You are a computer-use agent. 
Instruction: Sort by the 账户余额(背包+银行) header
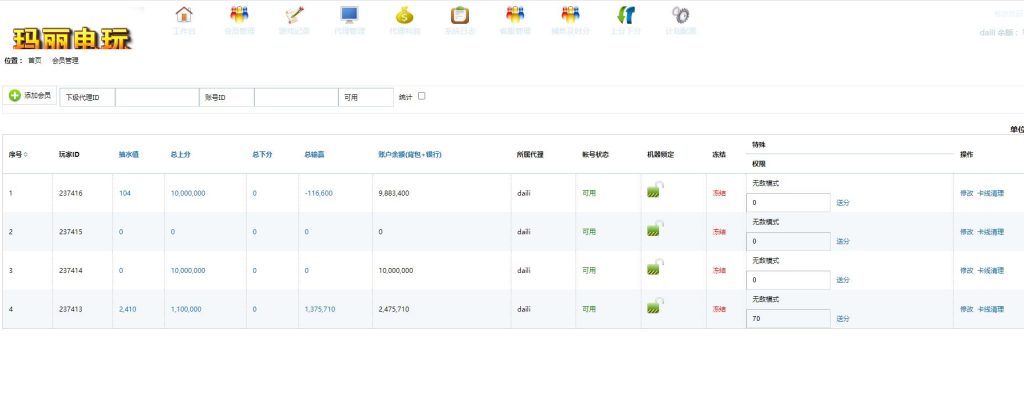(410, 155)
